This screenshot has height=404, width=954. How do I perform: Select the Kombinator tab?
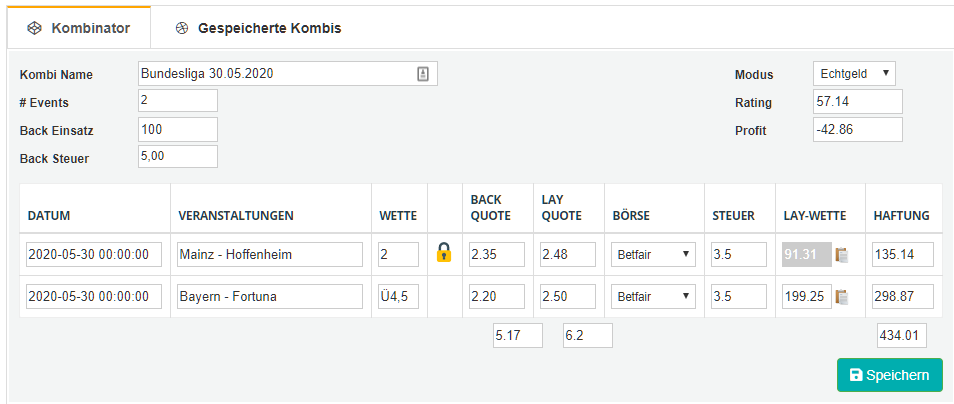[x=79, y=28]
